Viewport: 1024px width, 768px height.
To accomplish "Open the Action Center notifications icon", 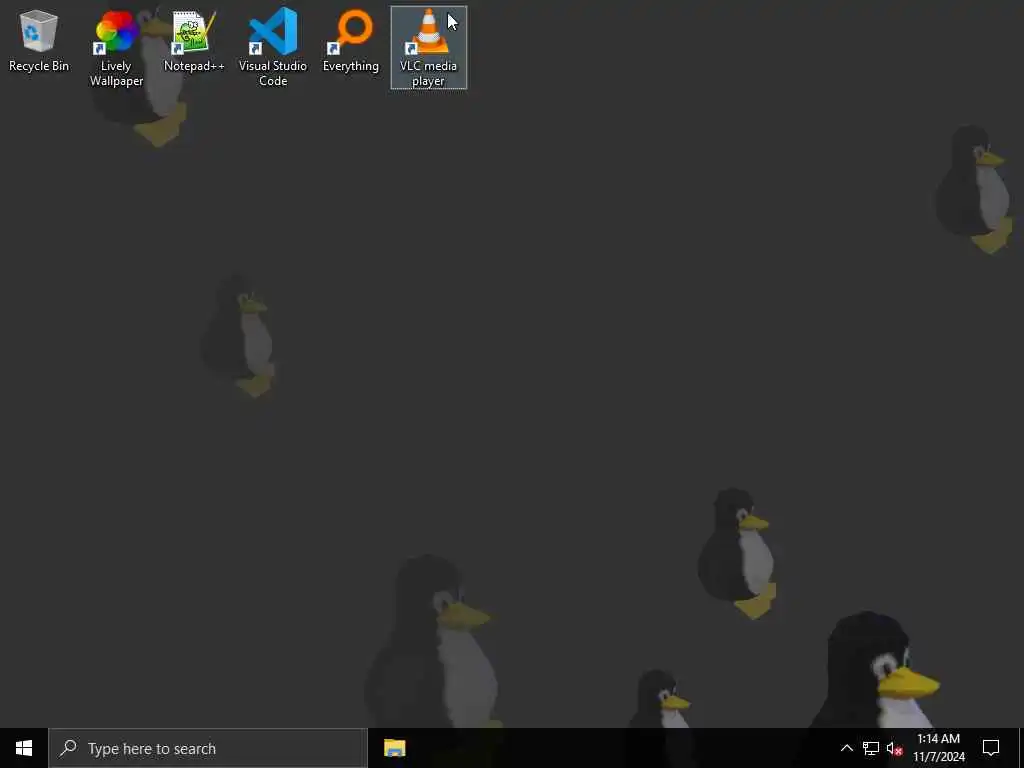I will (x=991, y=748).
